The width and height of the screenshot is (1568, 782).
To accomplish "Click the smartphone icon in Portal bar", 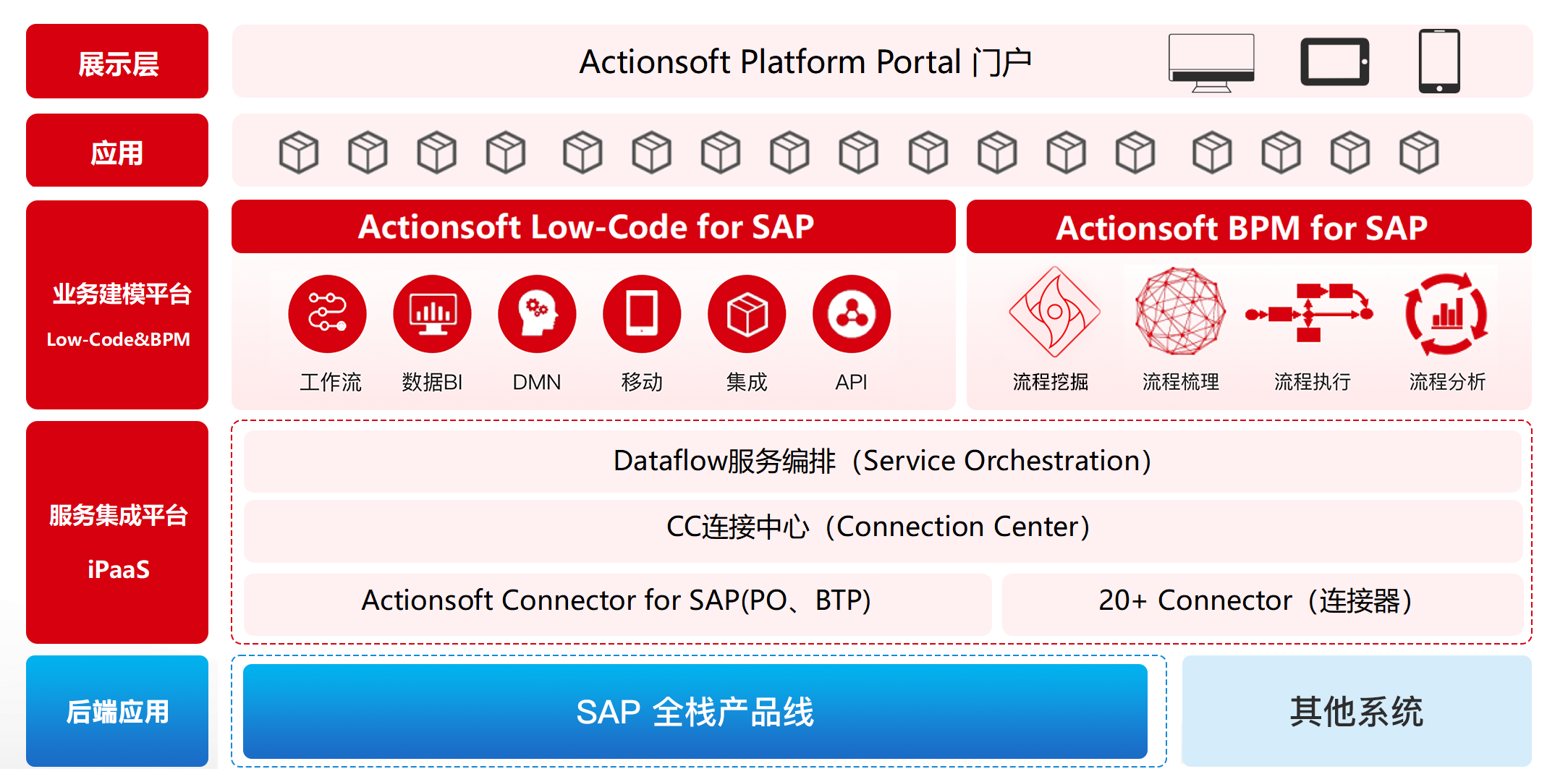I will click(1439, 61).
